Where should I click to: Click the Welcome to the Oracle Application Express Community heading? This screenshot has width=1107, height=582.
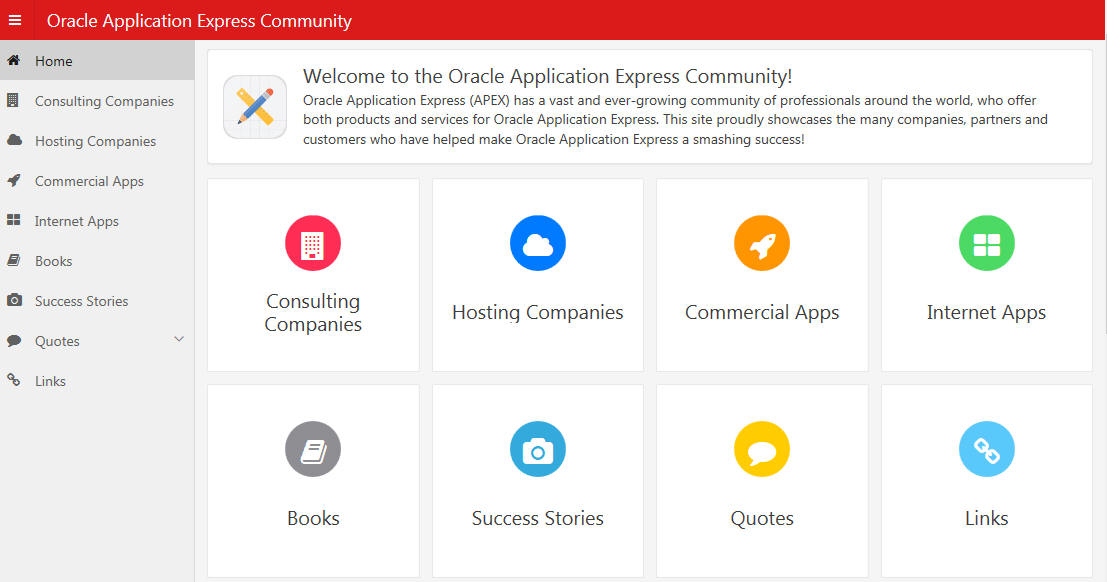[547, 76]
